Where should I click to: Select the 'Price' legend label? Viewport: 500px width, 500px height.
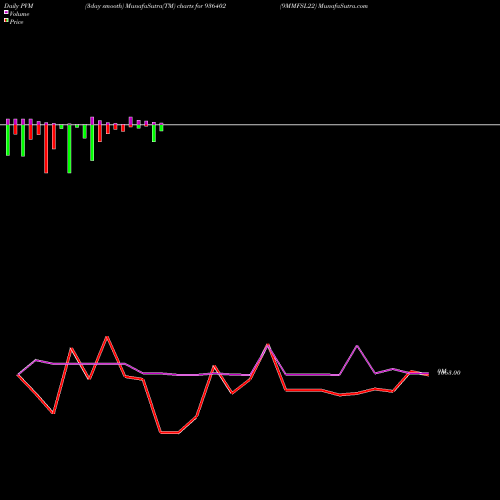click(16, 22)
